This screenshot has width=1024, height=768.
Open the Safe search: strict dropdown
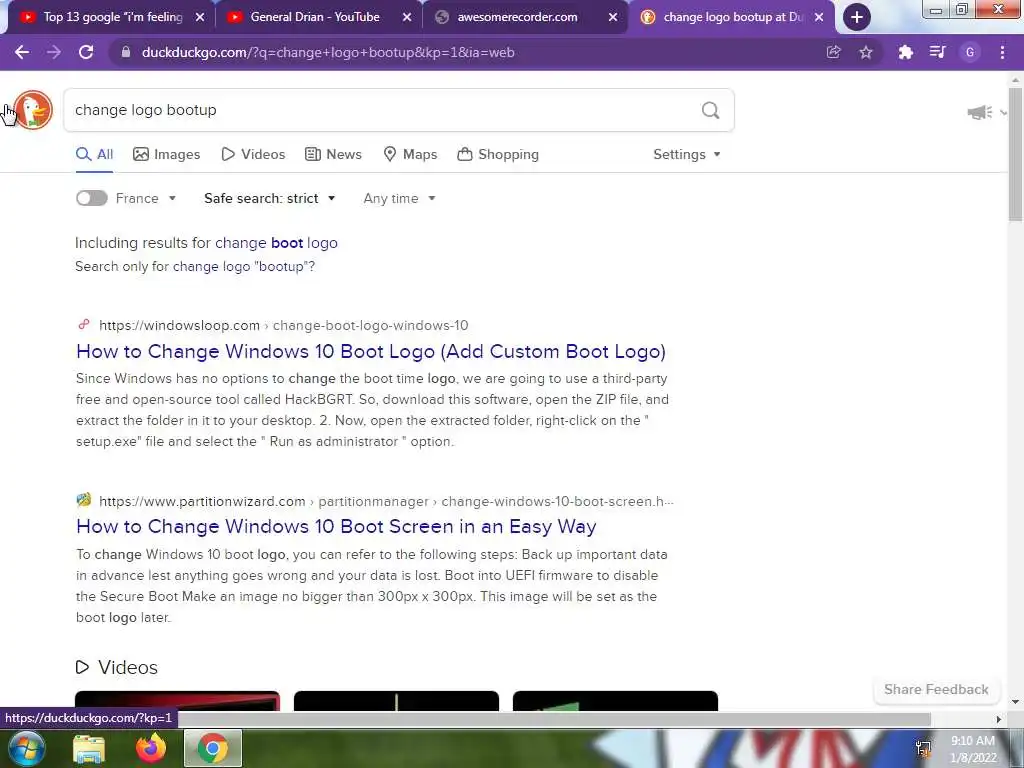pos(270,198)
